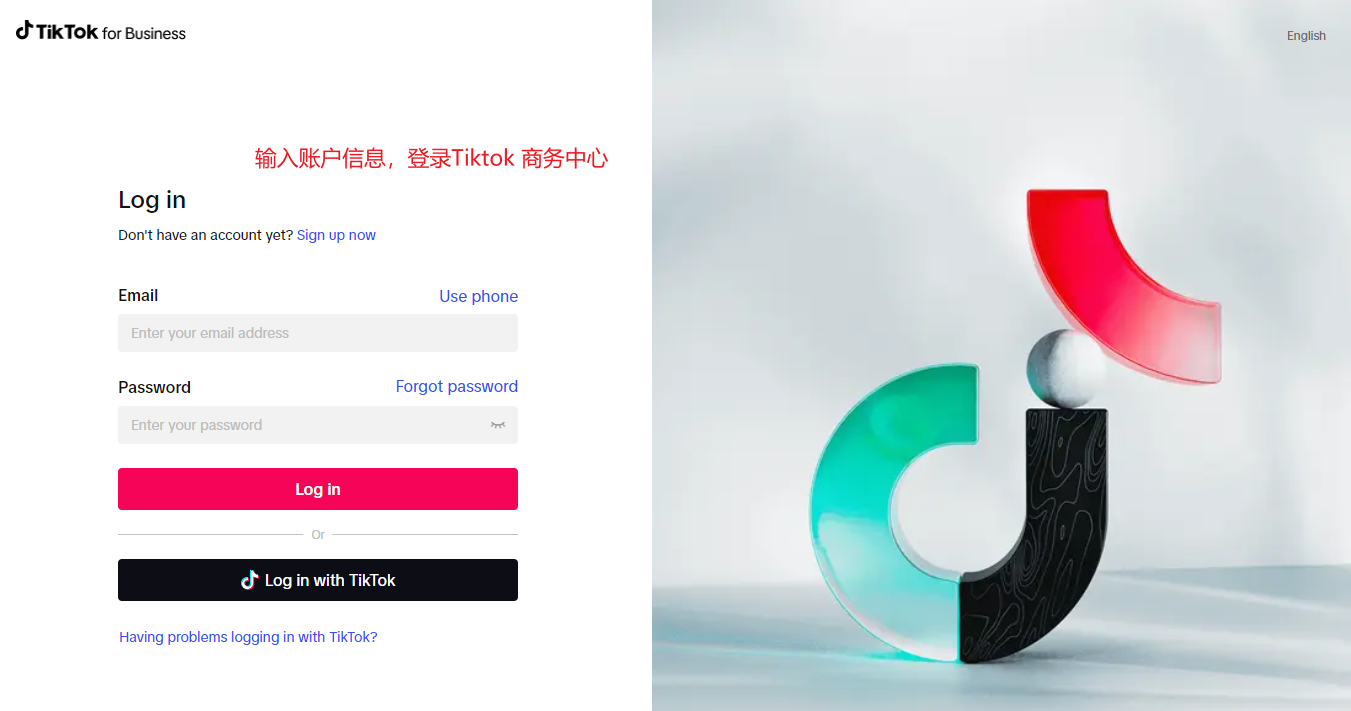Click the Don't have an account yet text
The width and height of the screenshot is (1351, 711).
pos(206,235)
